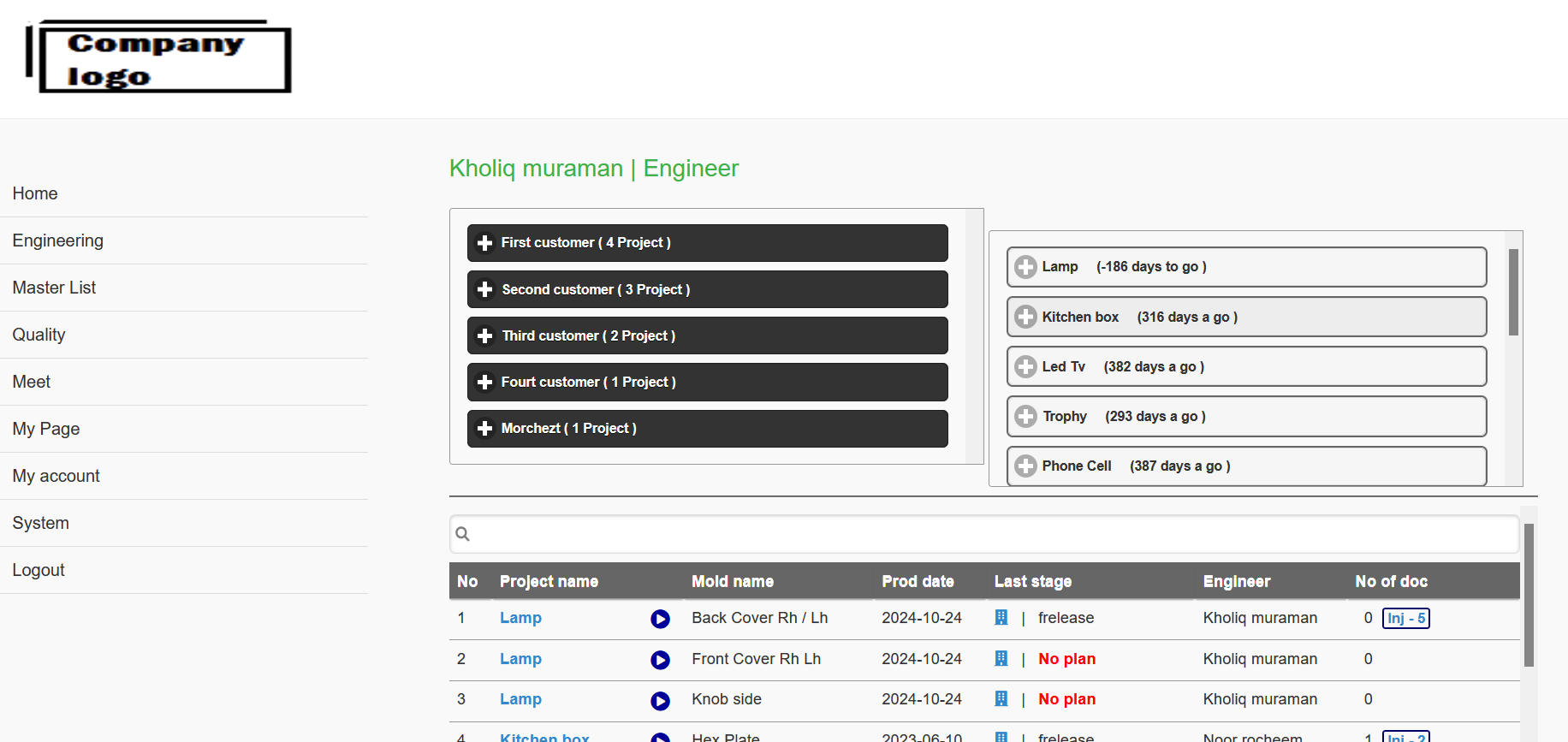Click the magnifier icon in search box

click(x=463, y=534)
